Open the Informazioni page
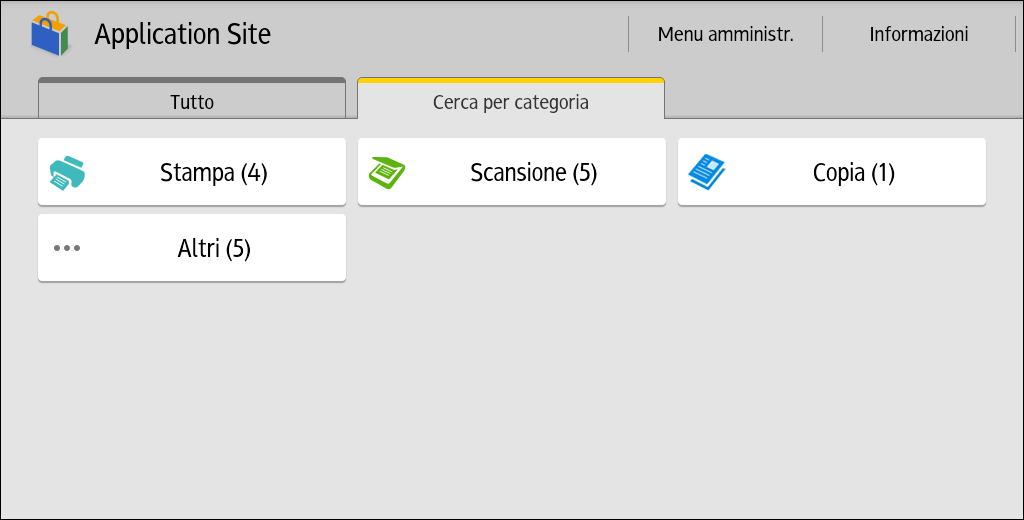The image size is (1024, 520). point(918,34)
